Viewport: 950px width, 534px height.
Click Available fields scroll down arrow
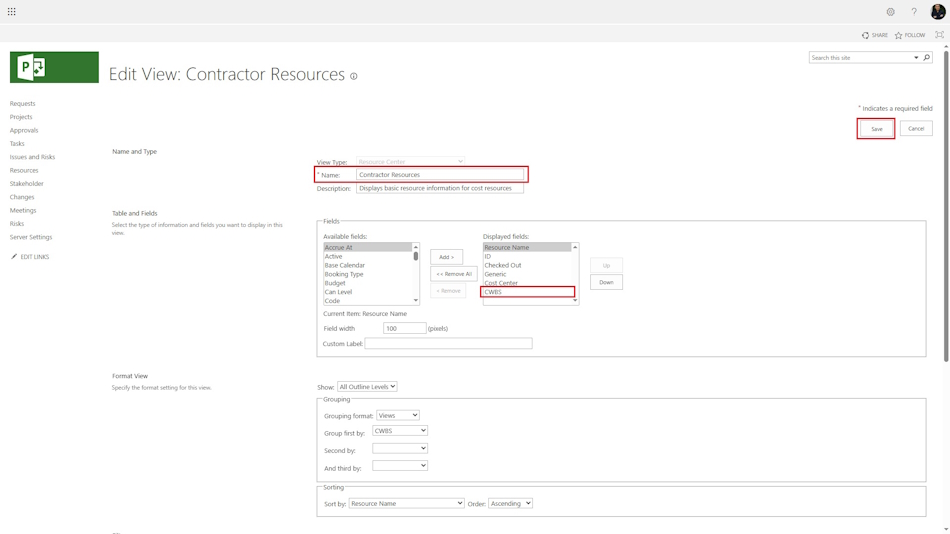pos(416,301)
